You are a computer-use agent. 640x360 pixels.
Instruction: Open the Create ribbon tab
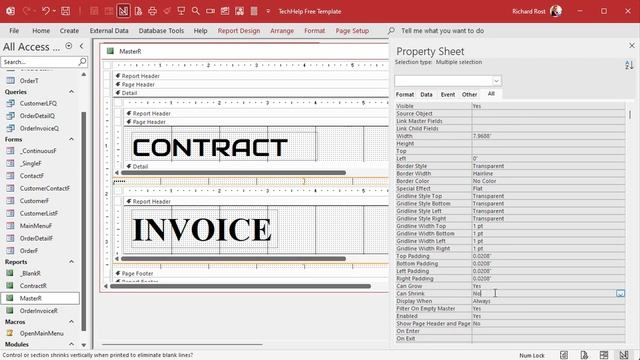(x=69, y=31)
